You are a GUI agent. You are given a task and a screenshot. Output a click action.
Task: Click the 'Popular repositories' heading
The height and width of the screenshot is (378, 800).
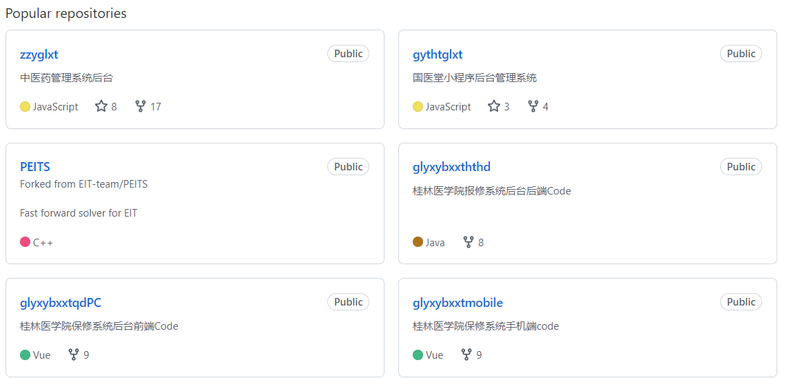tap(66, 13)
